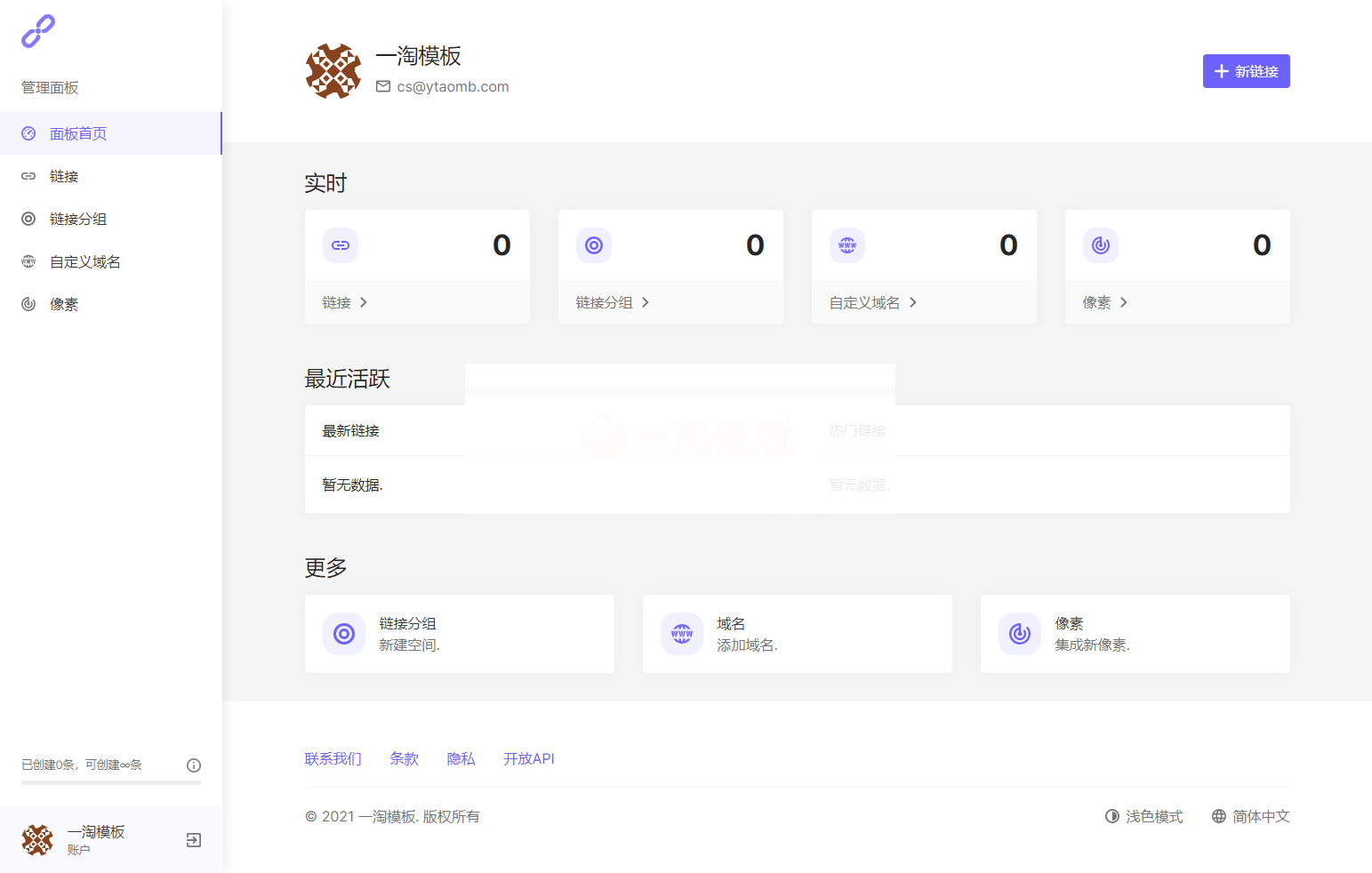Click the pixel icon in the 集成新像素 card
Image resolution: width=1372 pixels, height=873 pixels.
pyautogui.click(x=1020, y=634)
